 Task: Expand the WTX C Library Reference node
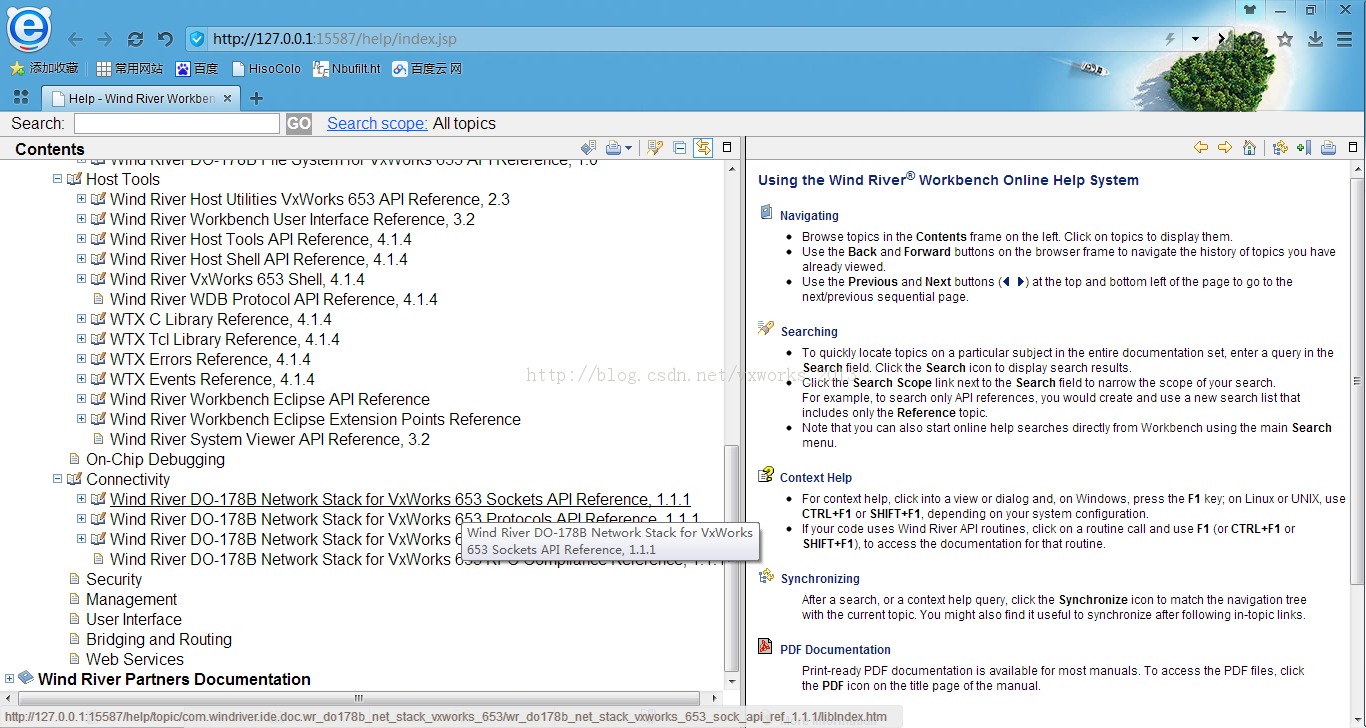pos(81,319)
